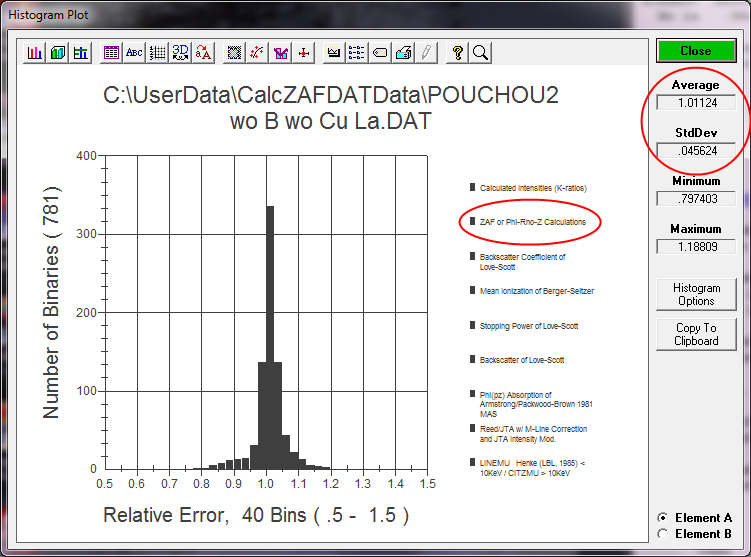
Task: Click the Maximum value field
Action: 696,246
